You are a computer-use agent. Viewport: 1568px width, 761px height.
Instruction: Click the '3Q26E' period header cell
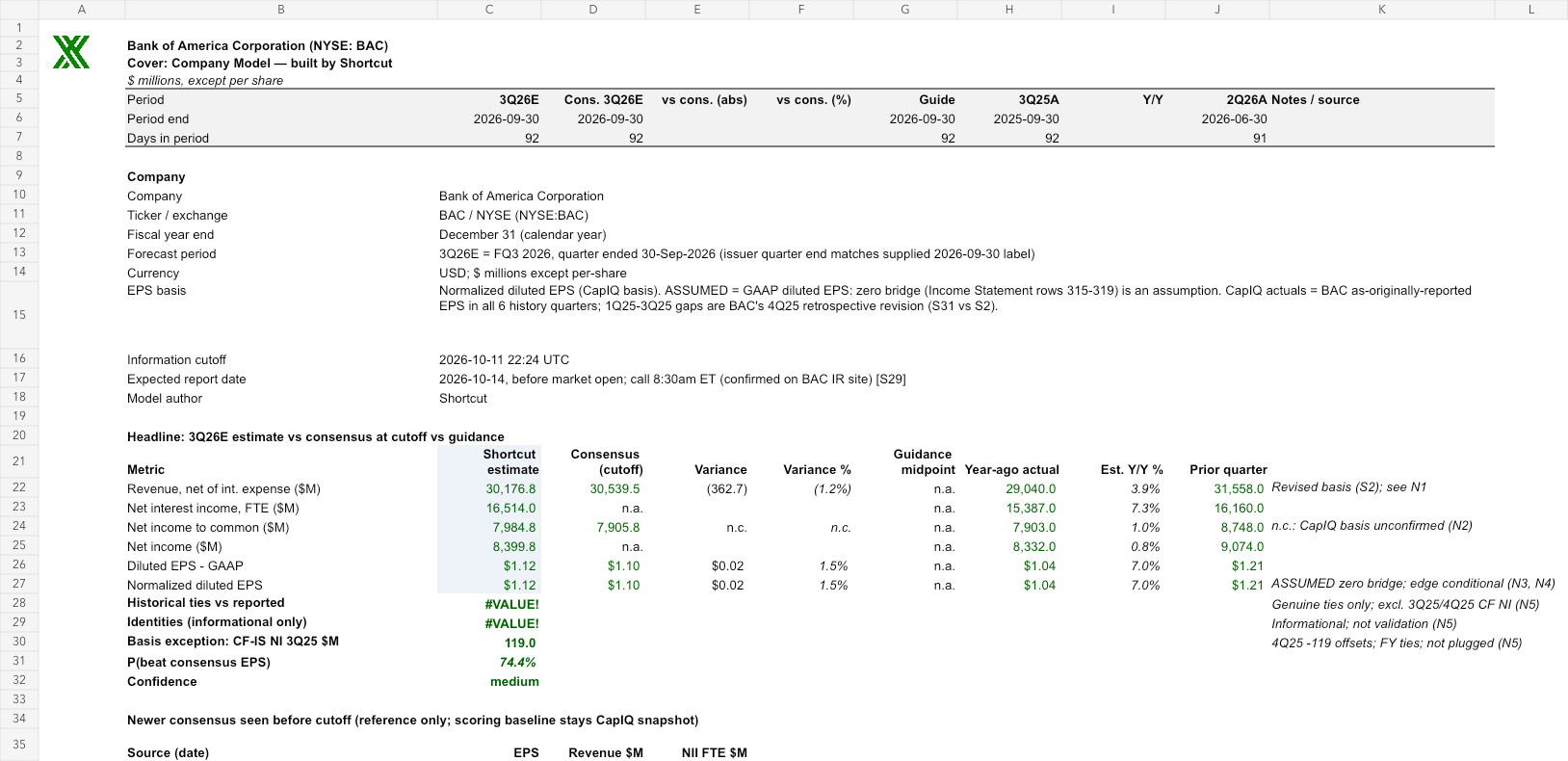coord(519,100)
